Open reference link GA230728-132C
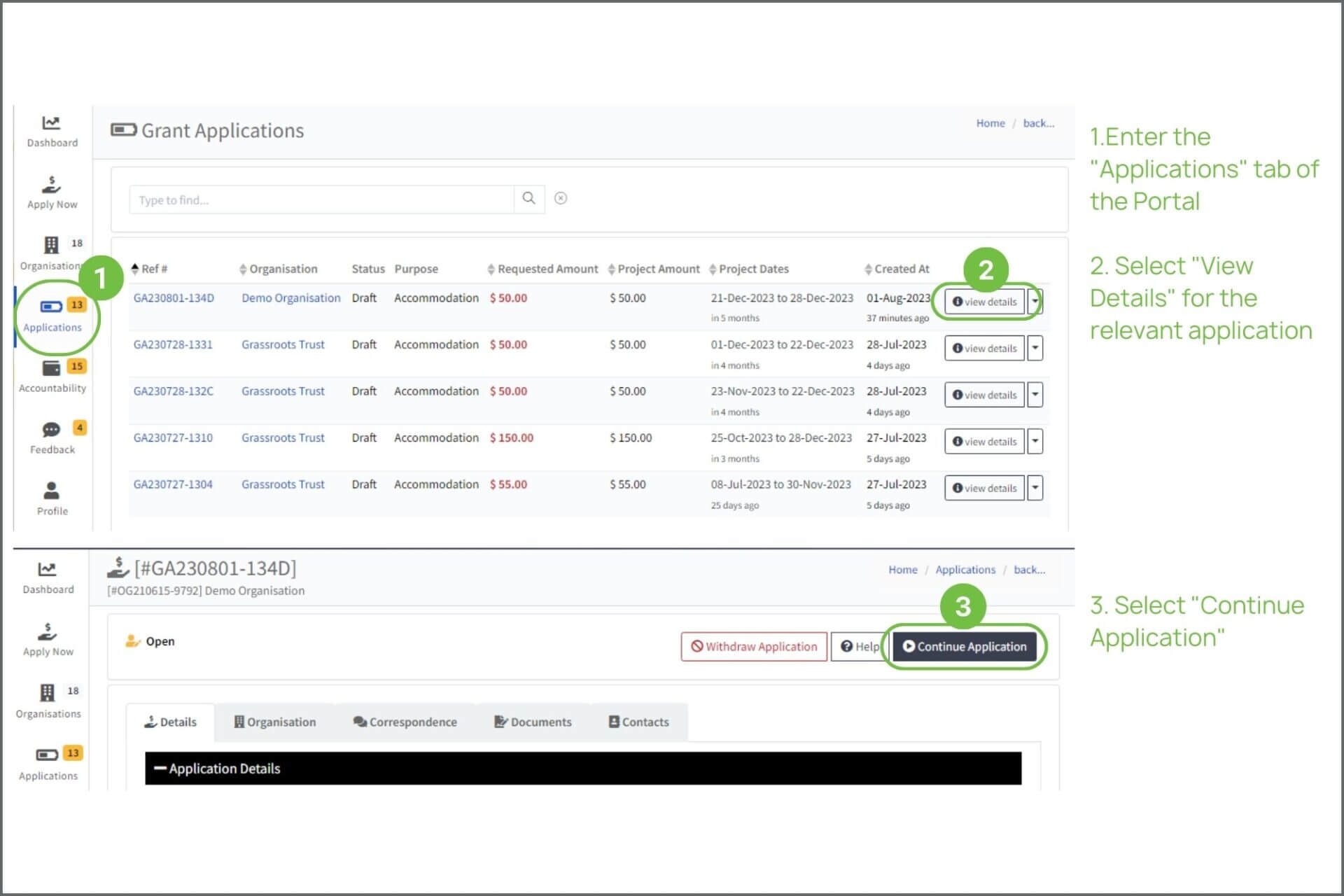1344x896 pixels. 173,391
